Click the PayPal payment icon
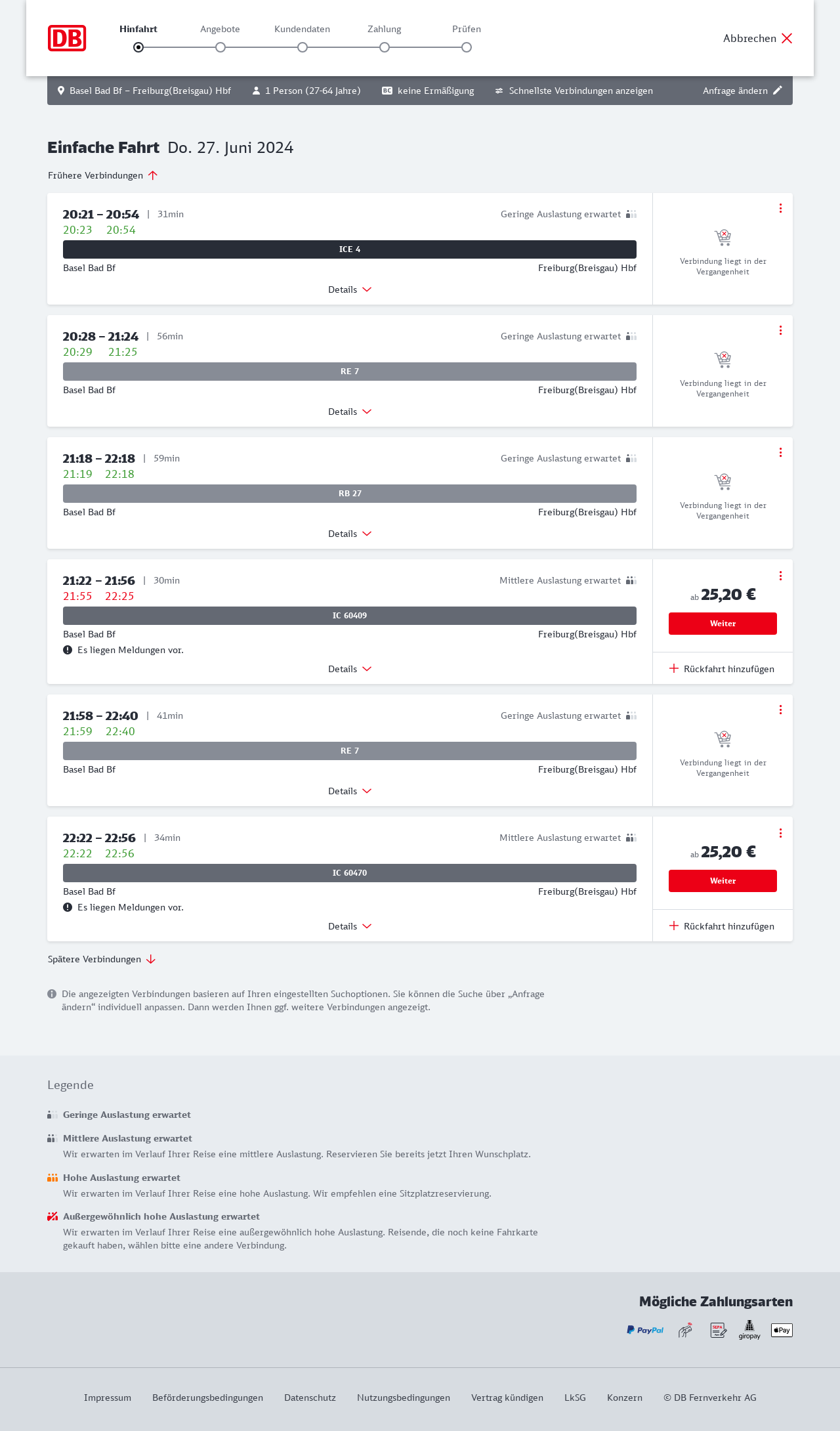The width and height of the screenshot is (840, 1431). pos(645,1330)
